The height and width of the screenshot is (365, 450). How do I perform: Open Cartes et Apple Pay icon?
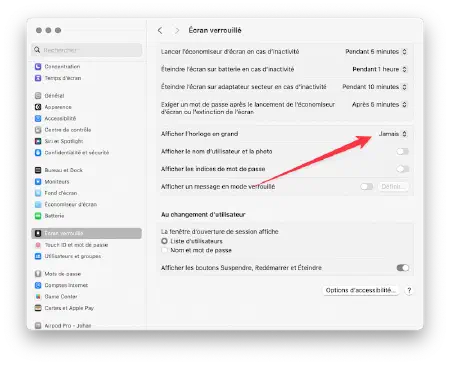point(38,308)
